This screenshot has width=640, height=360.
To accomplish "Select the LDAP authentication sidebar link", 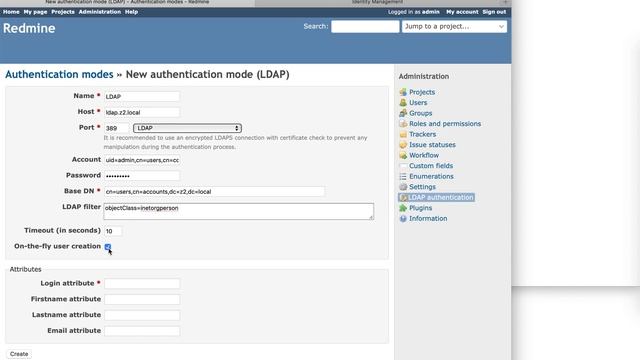I will [x=441, y=198].
